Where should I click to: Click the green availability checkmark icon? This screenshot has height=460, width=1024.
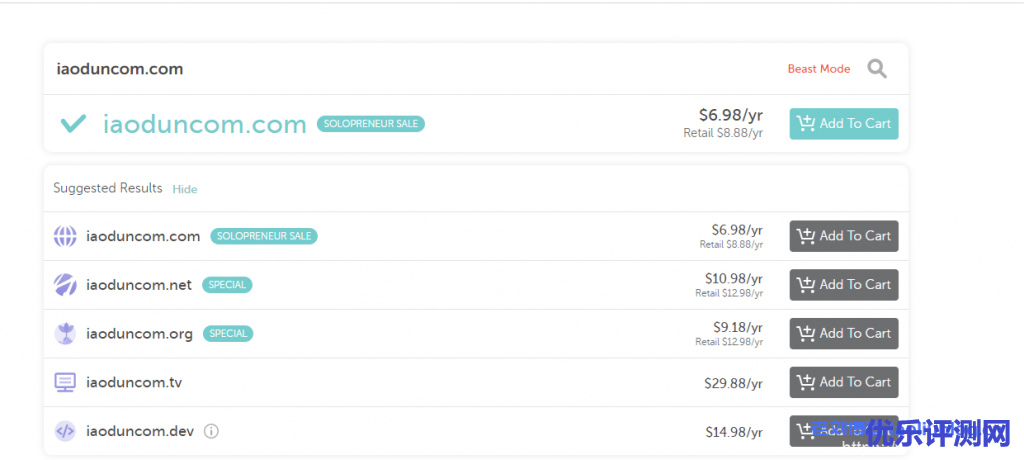pyautogui.click(x=73, y=124)
